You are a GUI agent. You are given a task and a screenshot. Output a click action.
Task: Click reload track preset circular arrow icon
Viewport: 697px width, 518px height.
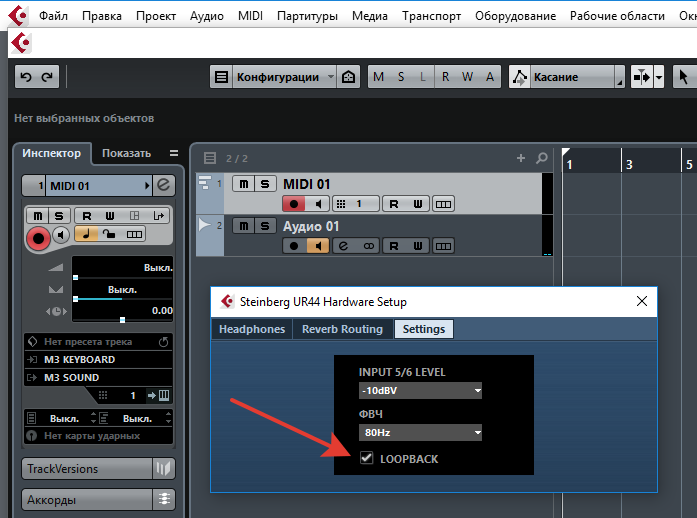164,342
